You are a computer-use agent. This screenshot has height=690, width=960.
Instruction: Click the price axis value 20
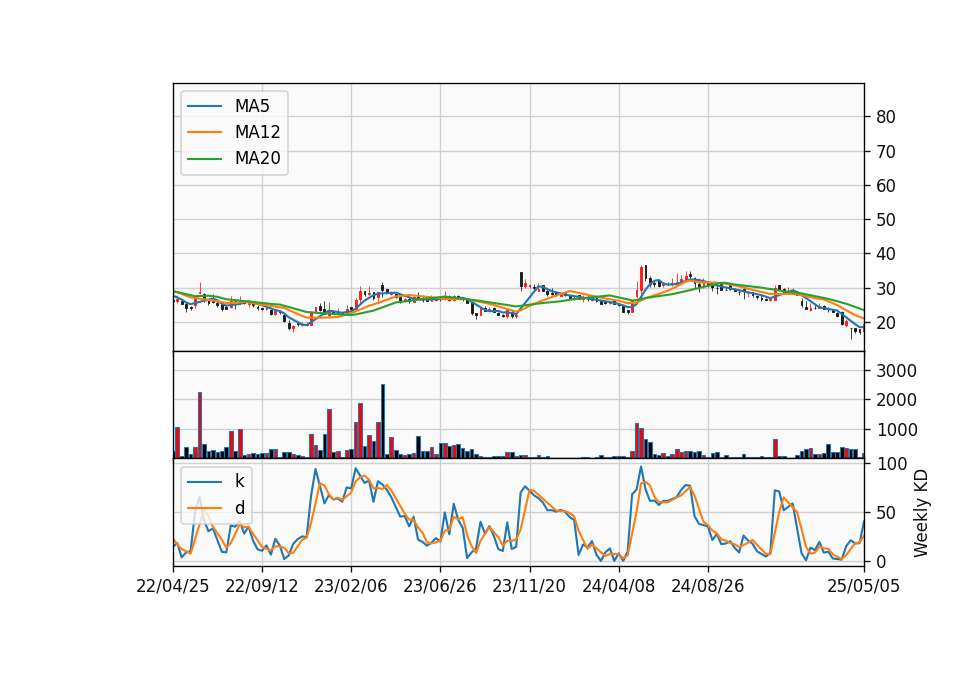886,323
